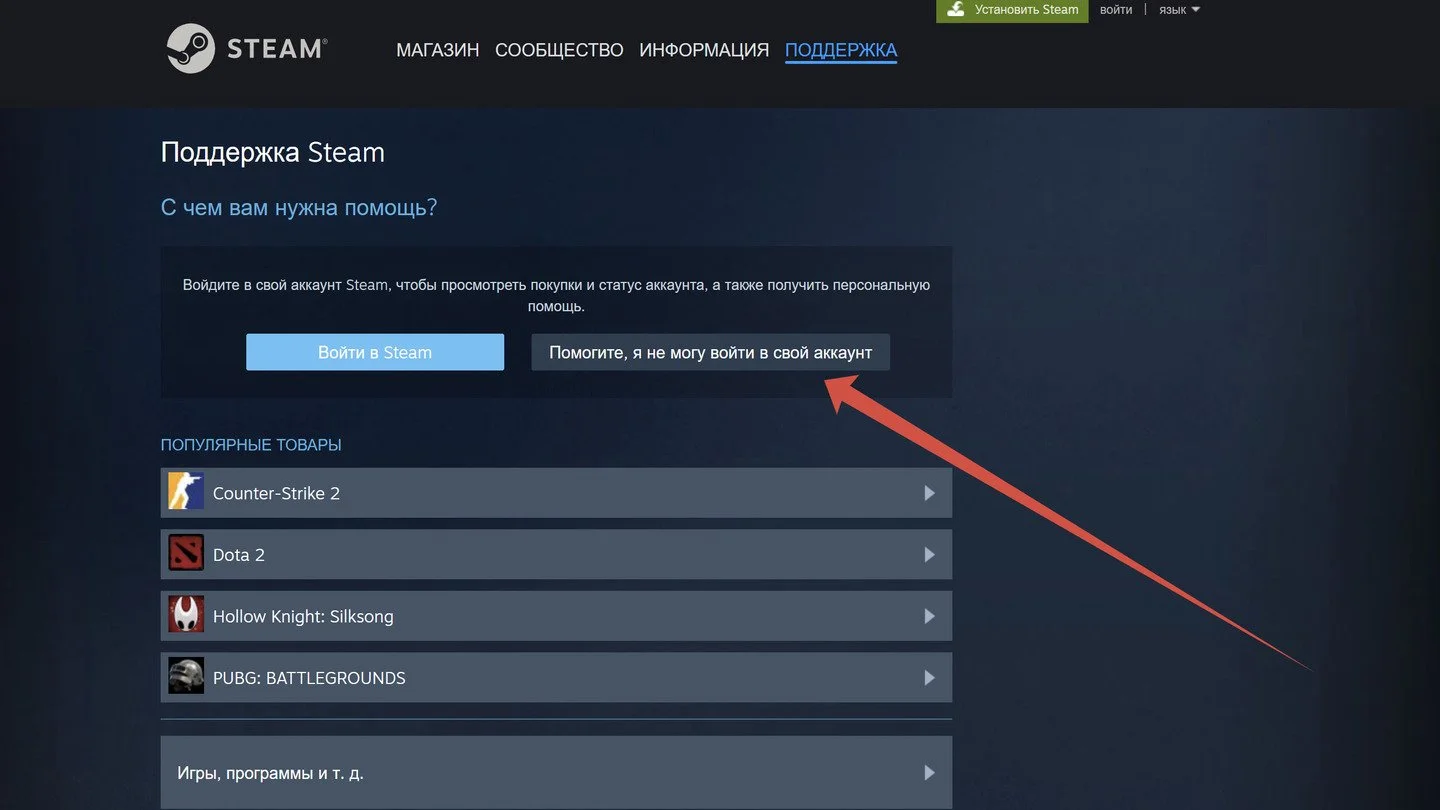Select the Dota 2 title text
Viewport: 1440px width, 810px height.
tap(239, 555)
